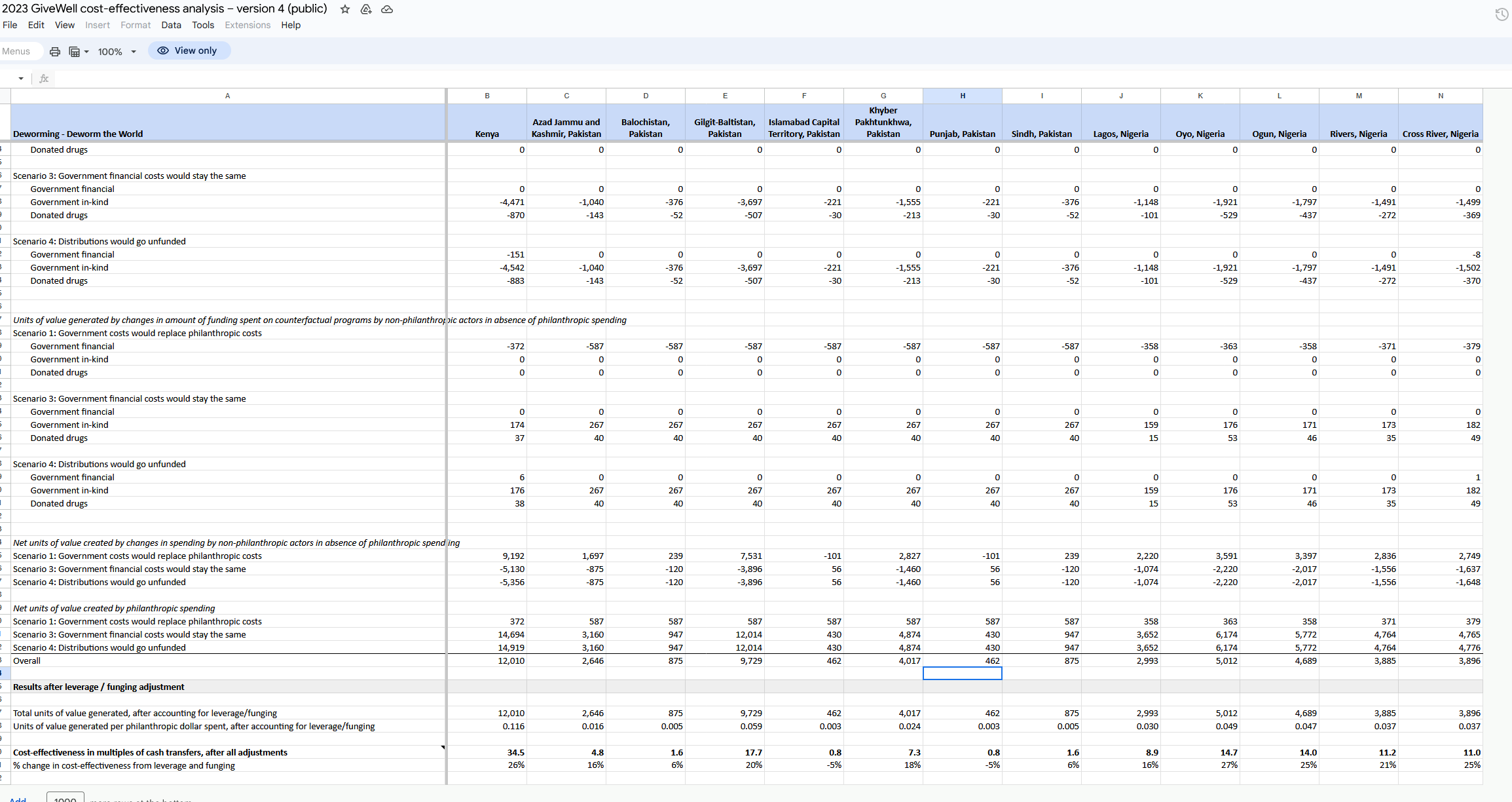Select the empty highlighted cell below Punjab's Overall

coord(963,674)
